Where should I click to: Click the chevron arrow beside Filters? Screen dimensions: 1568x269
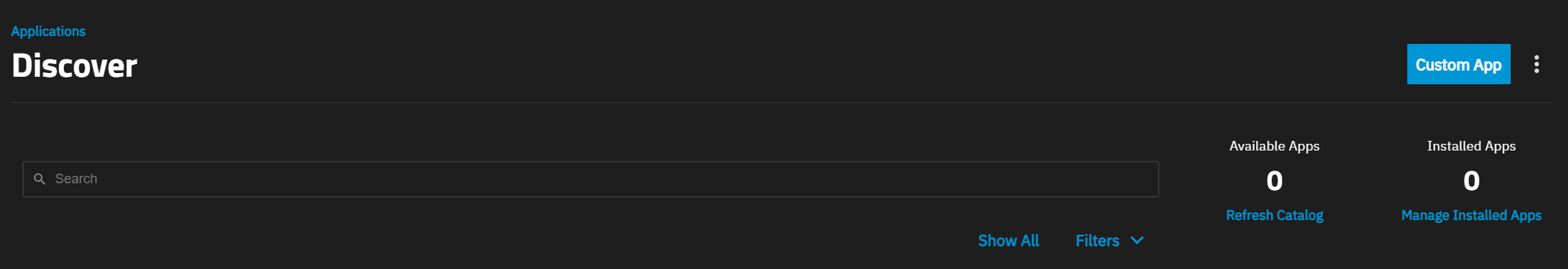click(x=1136, y=240)
